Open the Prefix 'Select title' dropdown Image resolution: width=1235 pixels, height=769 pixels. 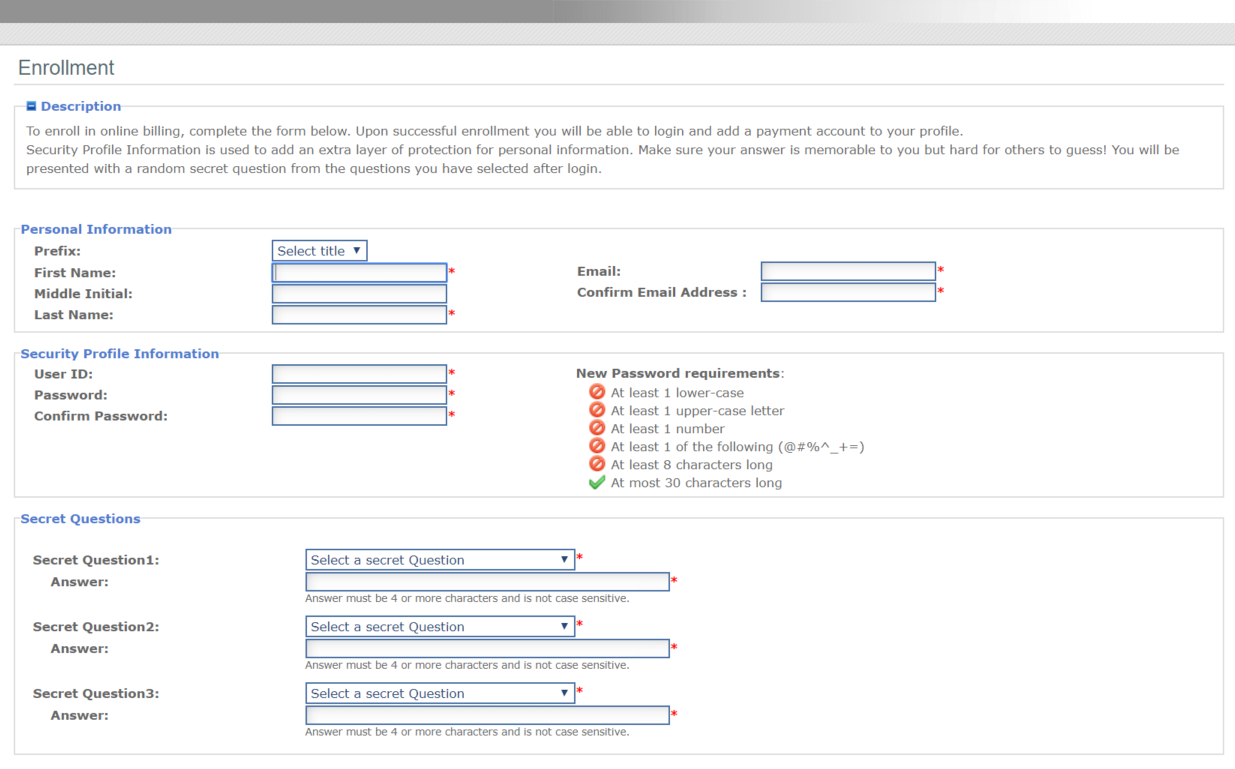[319, 251]
